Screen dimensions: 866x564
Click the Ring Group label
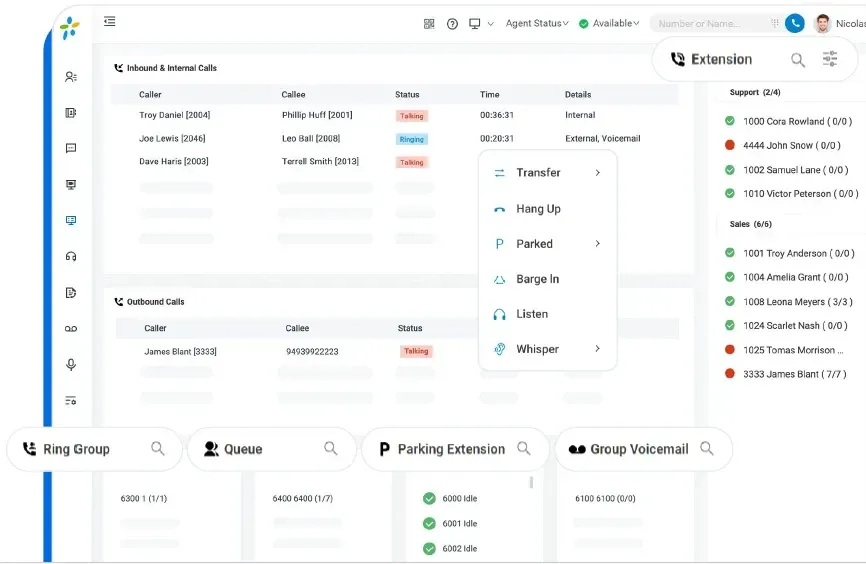(x=76, y=449)
